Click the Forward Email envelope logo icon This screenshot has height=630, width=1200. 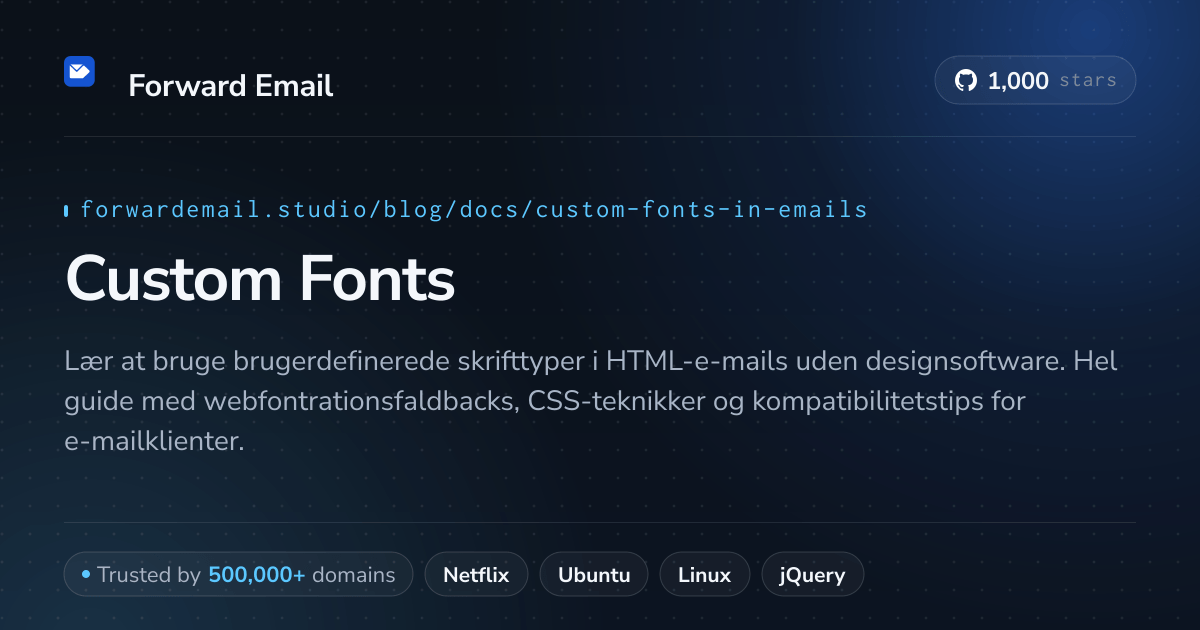click(79, 71)
